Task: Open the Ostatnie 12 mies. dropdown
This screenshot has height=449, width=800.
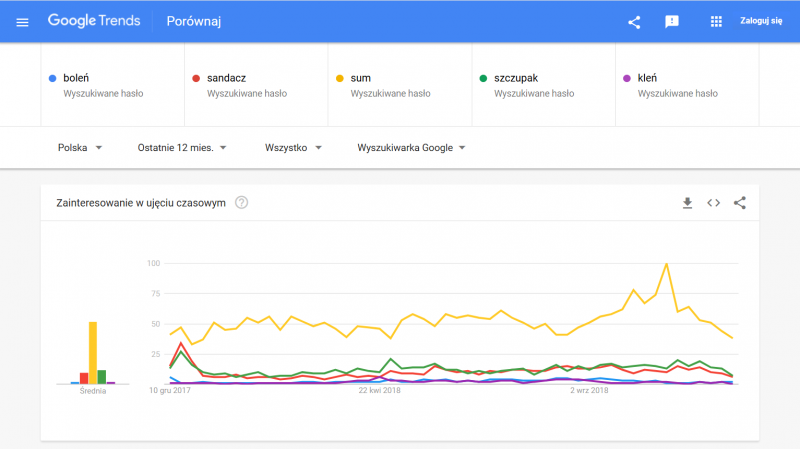Action: (182, 148)
